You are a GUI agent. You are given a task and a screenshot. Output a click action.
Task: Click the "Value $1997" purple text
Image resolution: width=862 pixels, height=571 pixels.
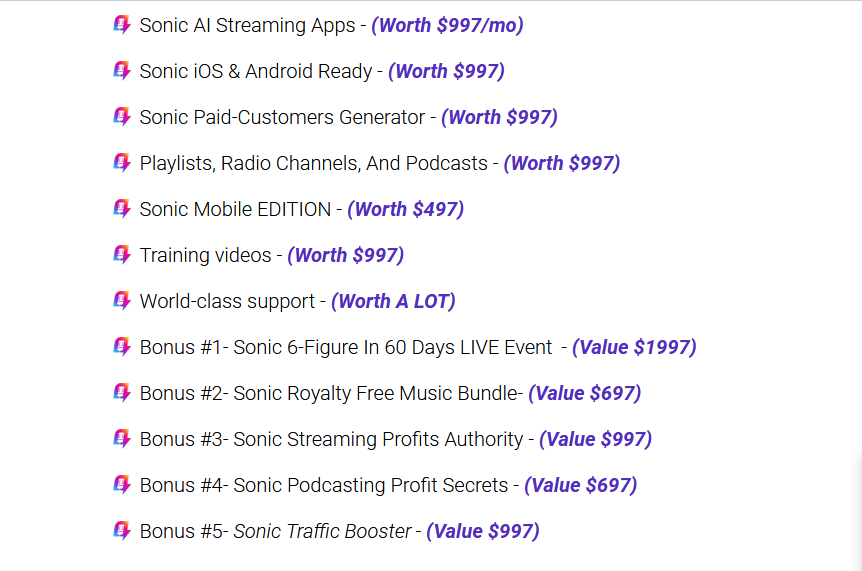(634, 347)
